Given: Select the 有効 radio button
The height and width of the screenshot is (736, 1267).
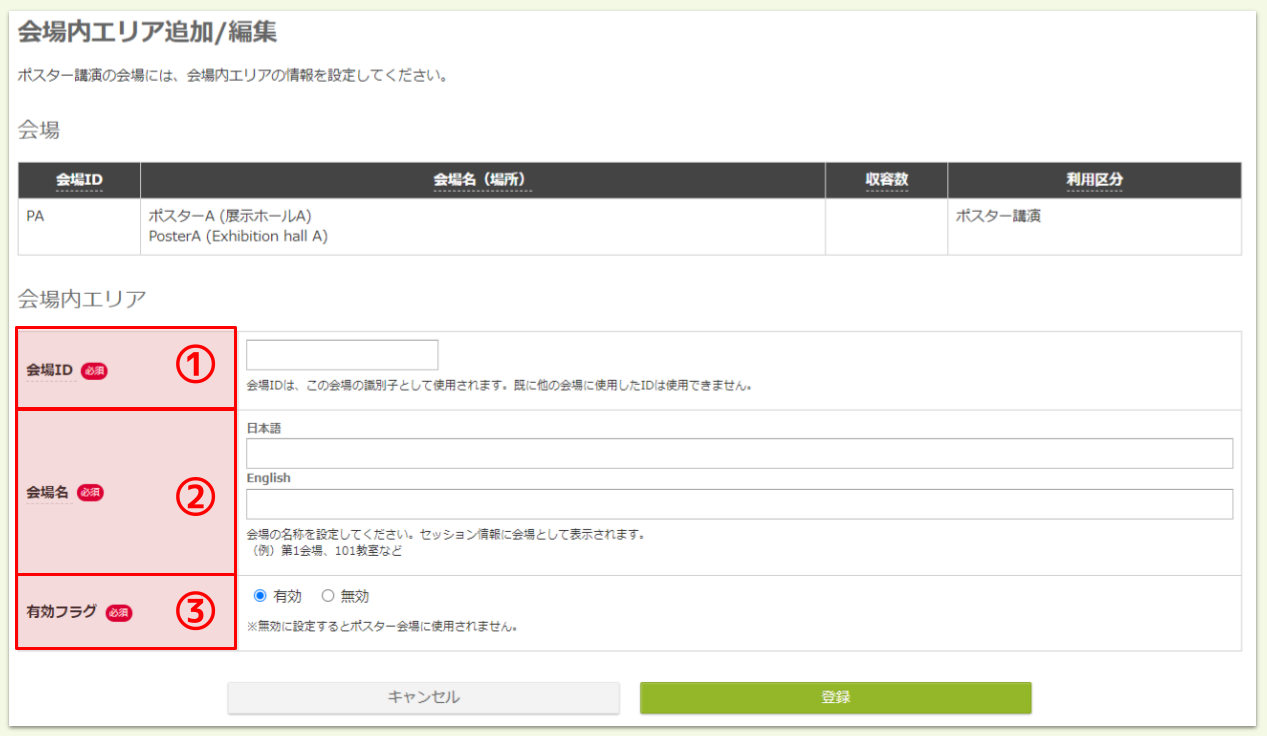Looking at the screenshot, I should (x=262, y=595).
